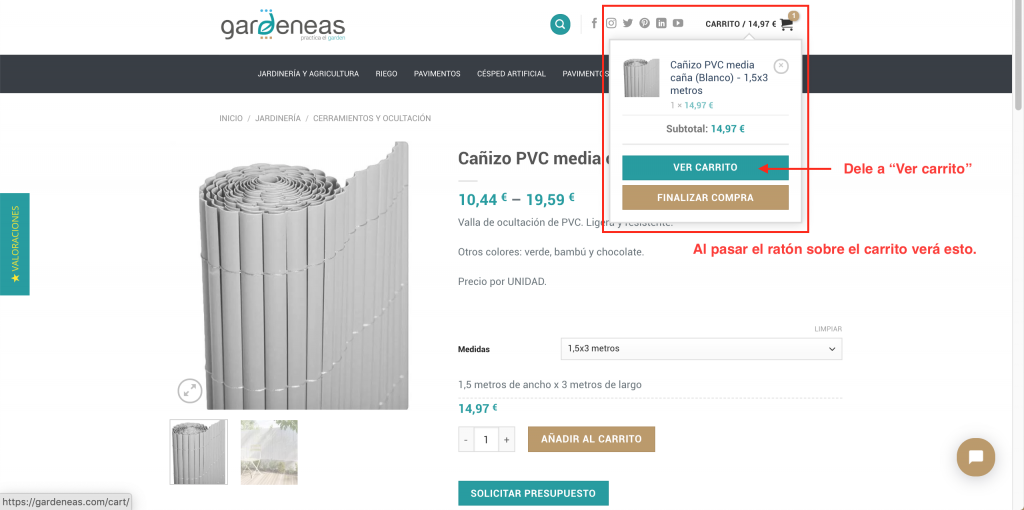Image resolution: width=1024 pixels, height=510 pixels.
Task: Click the Añadir al Carrito button
Action: [x=591, y=439]
